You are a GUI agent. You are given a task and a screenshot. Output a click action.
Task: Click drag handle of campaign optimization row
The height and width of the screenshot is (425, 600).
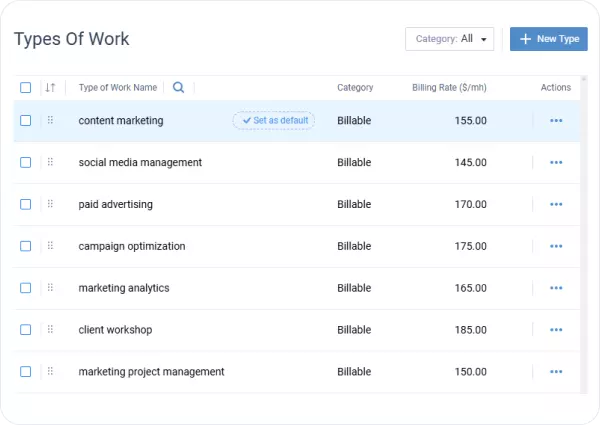50,245
